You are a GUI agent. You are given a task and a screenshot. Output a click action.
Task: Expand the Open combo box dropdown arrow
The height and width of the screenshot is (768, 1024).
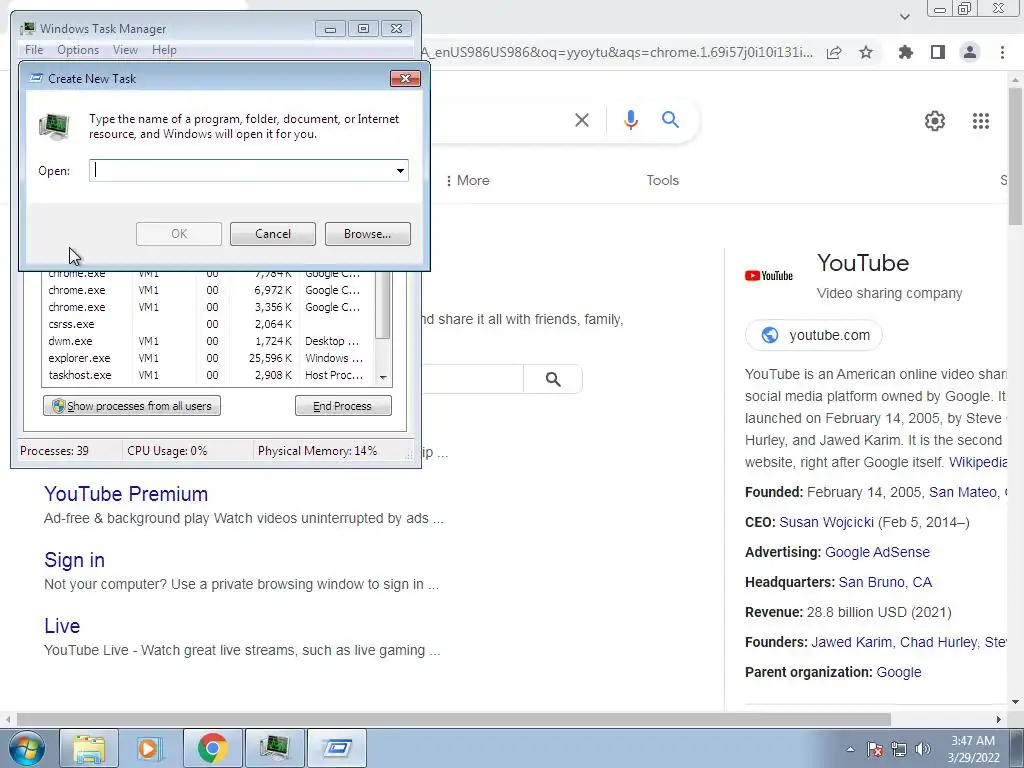[x=400, y=170]
